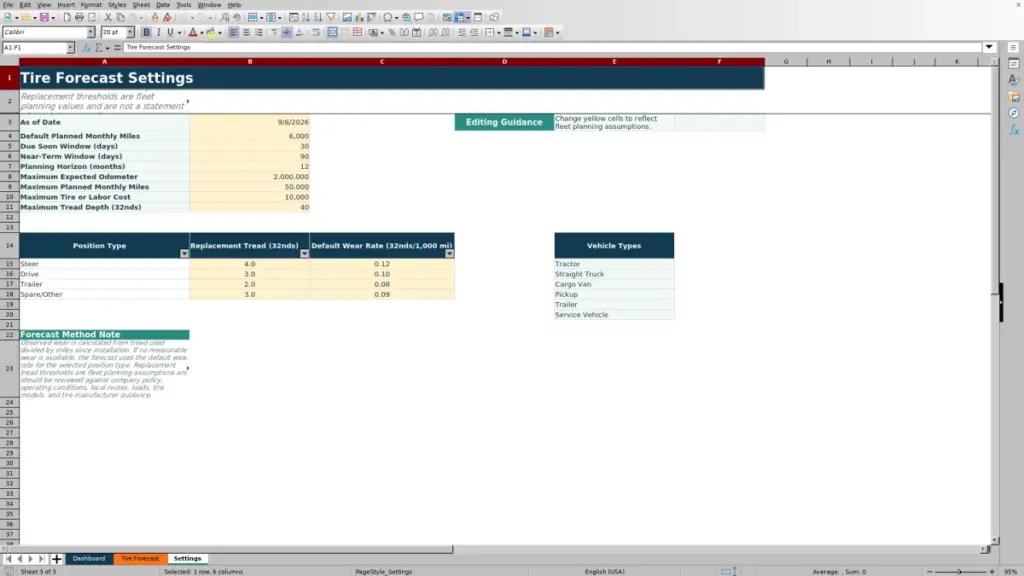Click the Print icon in toolbar

pos(79,17)
